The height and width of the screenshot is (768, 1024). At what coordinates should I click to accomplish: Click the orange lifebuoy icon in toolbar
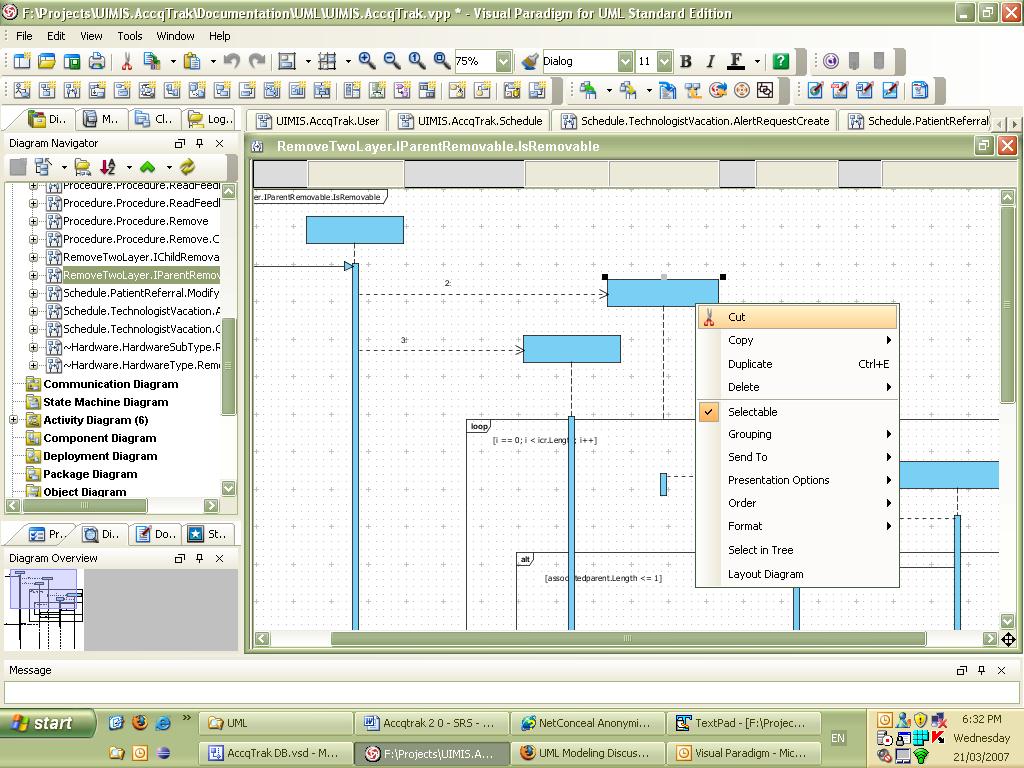point(742,90)
